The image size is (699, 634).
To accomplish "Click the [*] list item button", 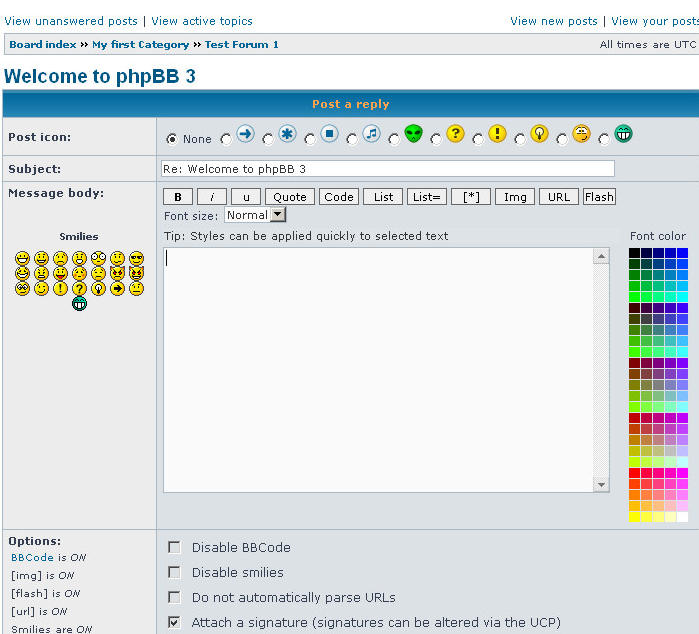I will pyautogui.click(x=471, y=197).
